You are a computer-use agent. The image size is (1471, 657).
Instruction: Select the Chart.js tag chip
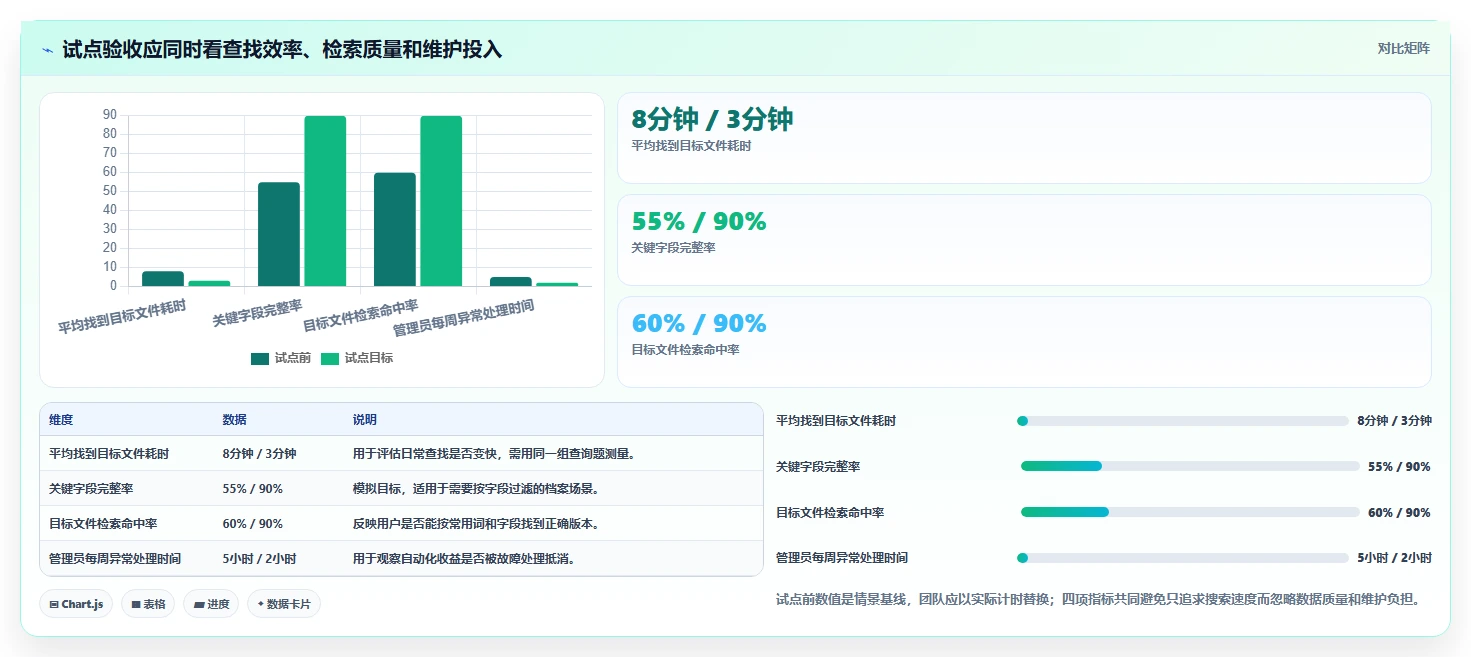pos(76,604)
